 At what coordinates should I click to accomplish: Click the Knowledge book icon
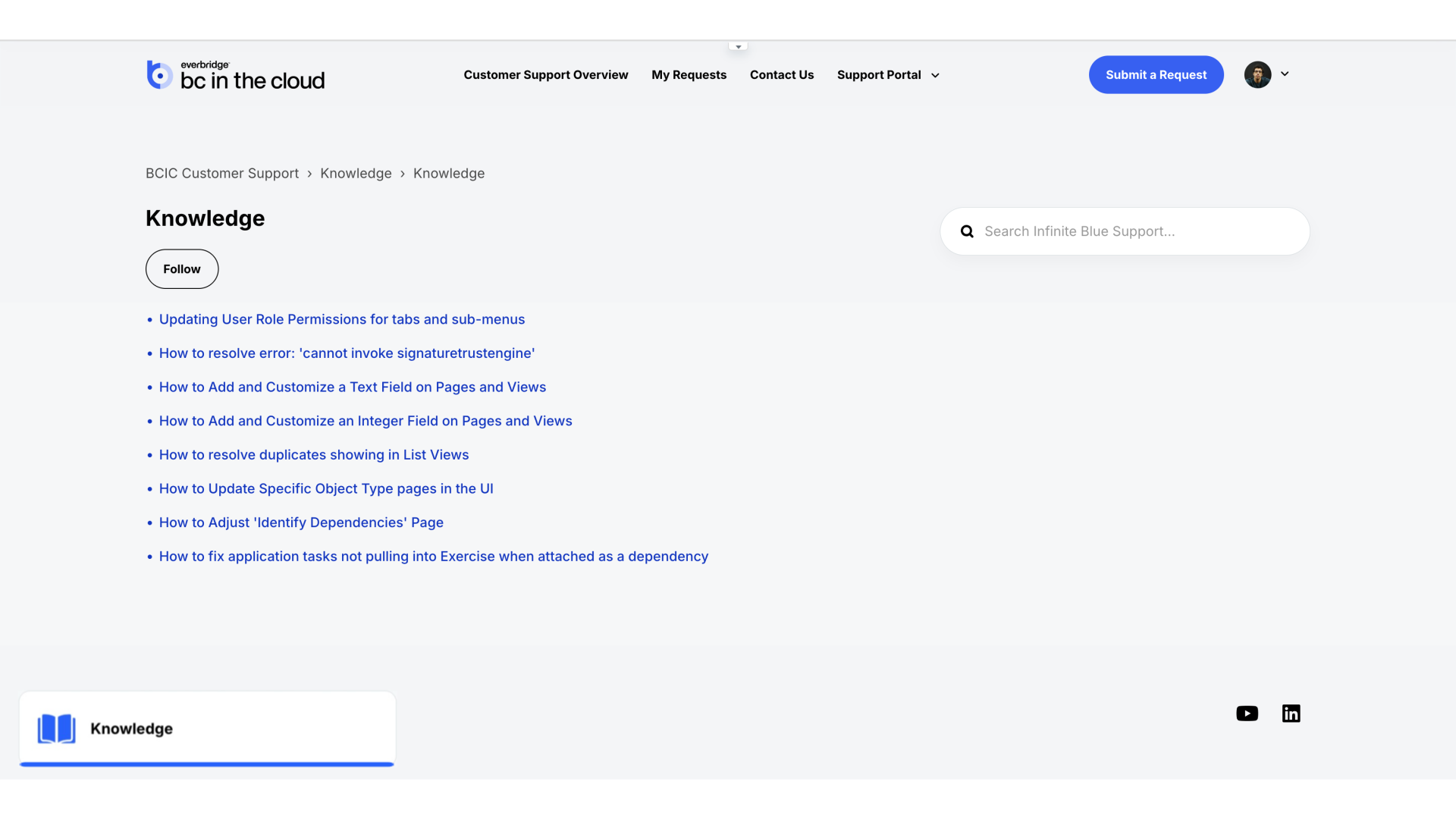[x=57, y=729]
